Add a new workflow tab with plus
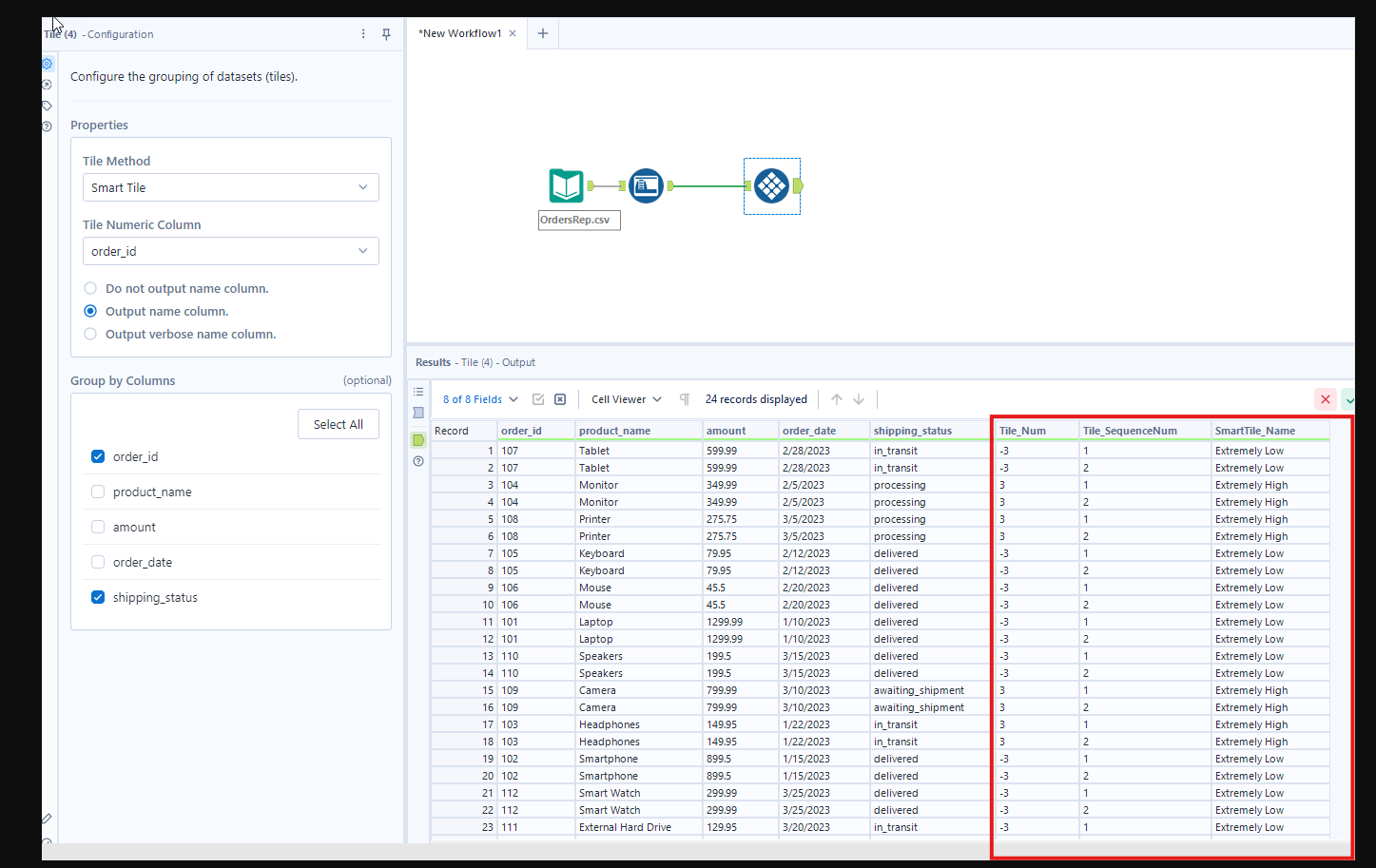 tap(543, 33)
